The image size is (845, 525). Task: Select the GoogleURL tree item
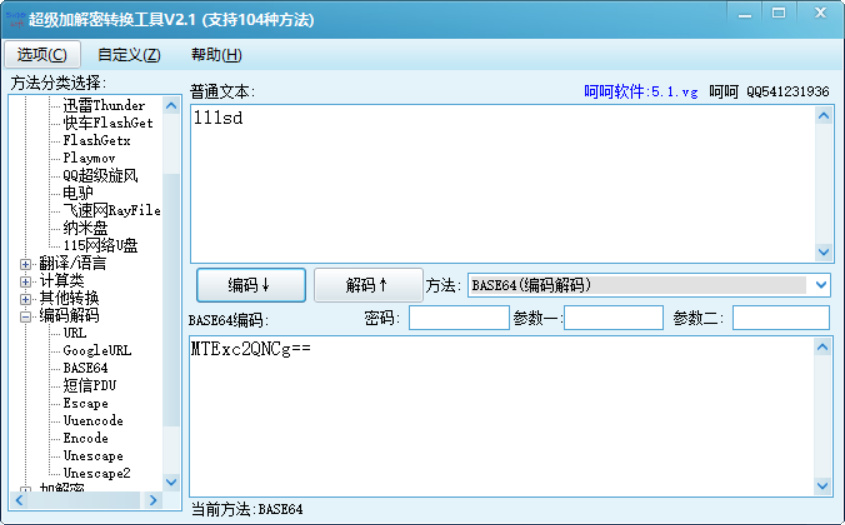pyautogui.click(x=97, y=350)
